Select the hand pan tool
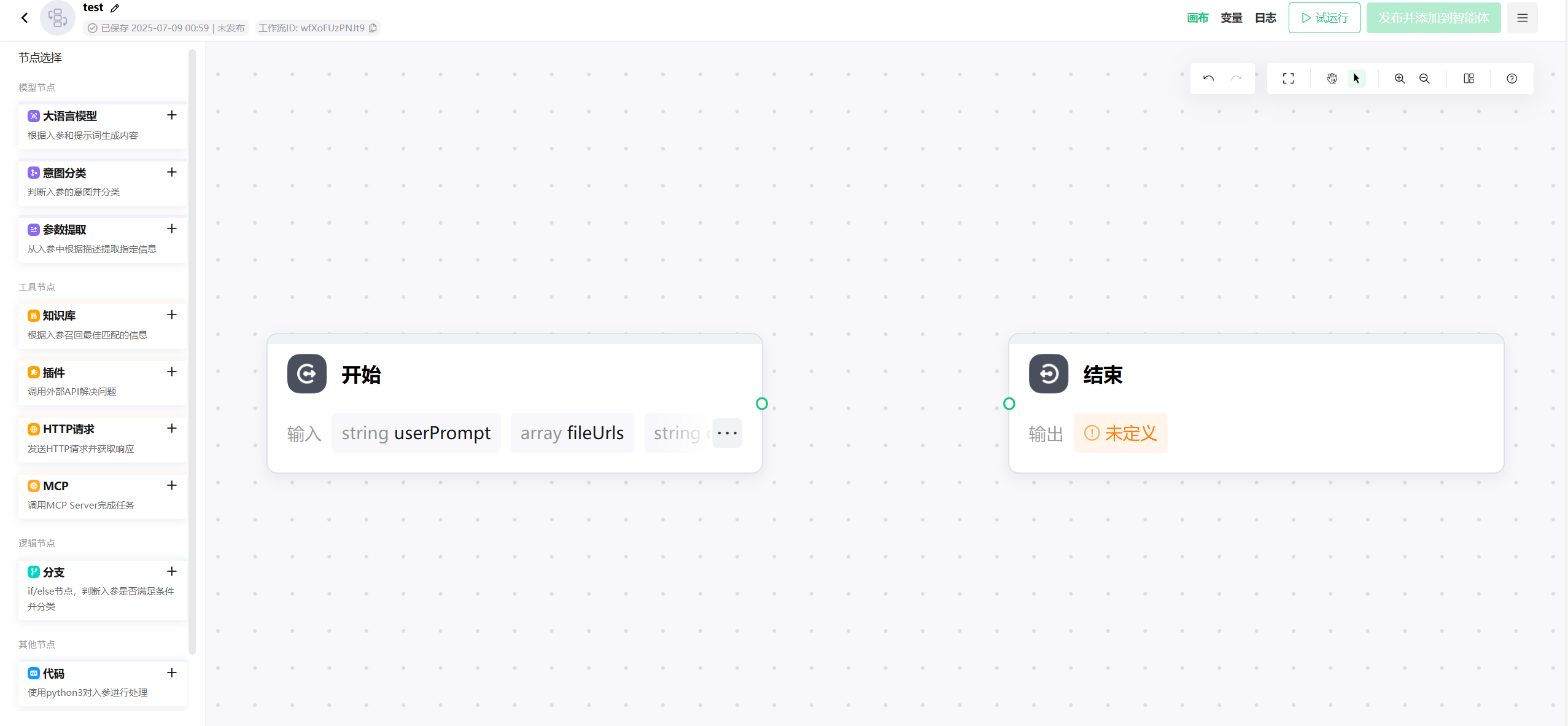Image resolution: width=1568 pixels, height=726 pixels. 1332,78
